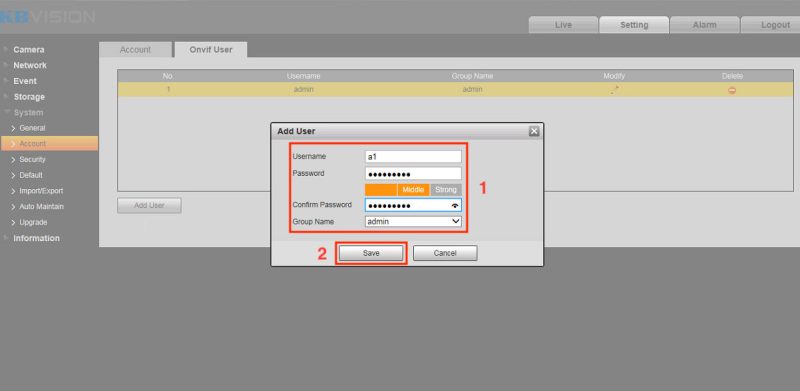800x391 pixels.
Task: Click the pencil Modify icon for admin
Action: 615,90
